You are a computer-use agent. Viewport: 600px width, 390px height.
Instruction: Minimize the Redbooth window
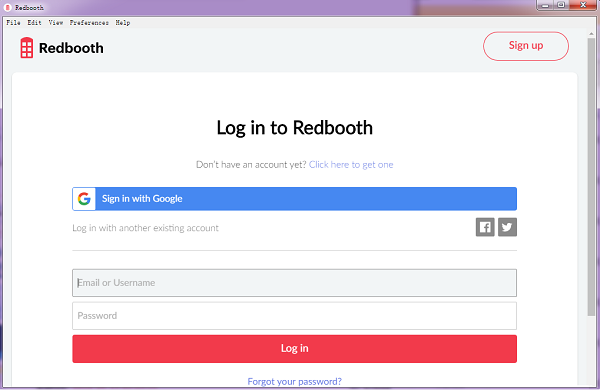[x=545, y=5]
